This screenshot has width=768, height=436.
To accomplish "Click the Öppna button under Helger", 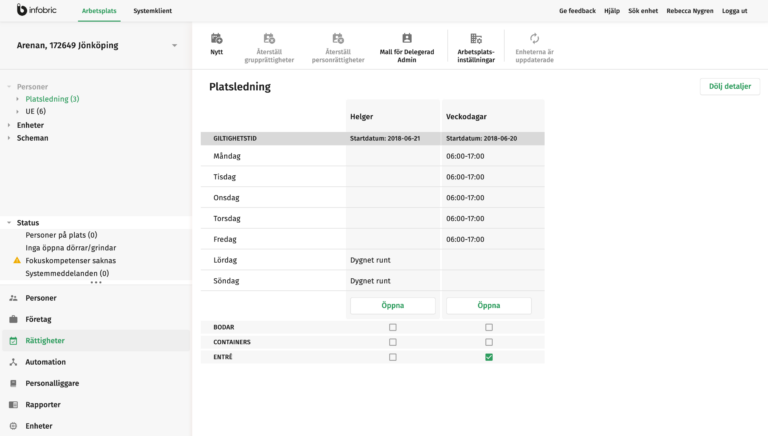I will pyautogui.click(x=392, y=306).
